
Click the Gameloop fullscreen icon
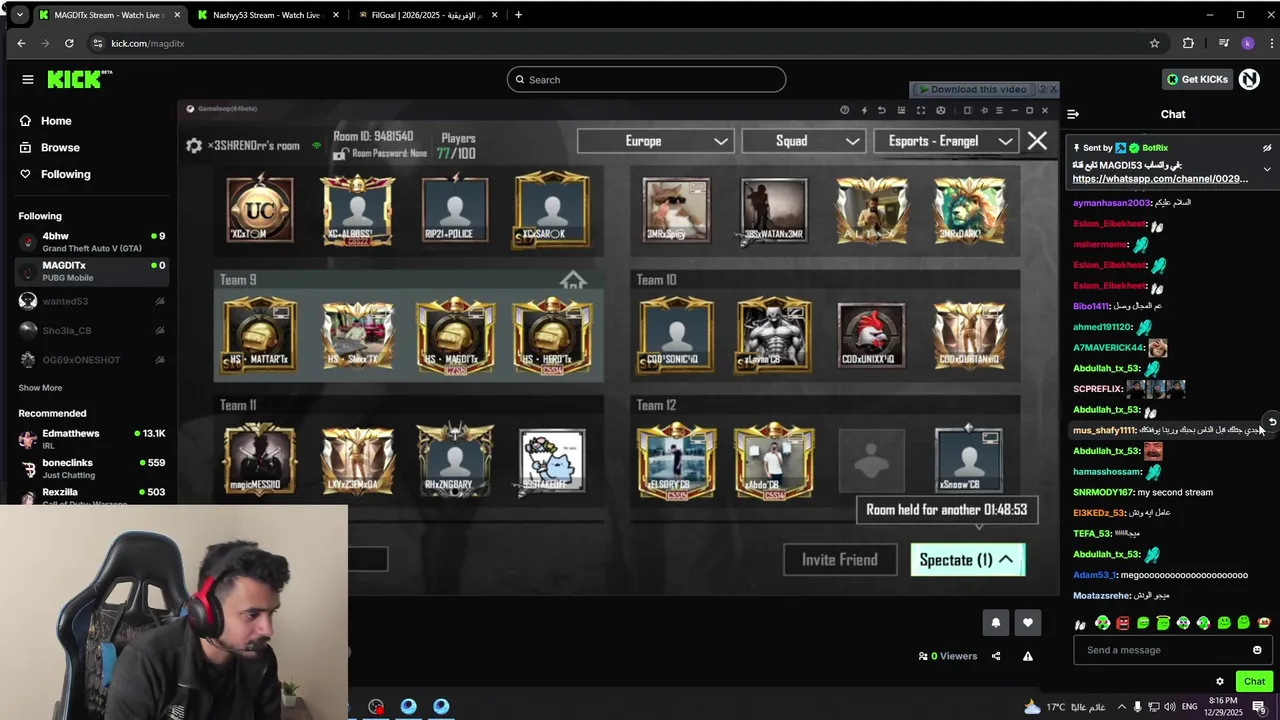click(921, 110)
